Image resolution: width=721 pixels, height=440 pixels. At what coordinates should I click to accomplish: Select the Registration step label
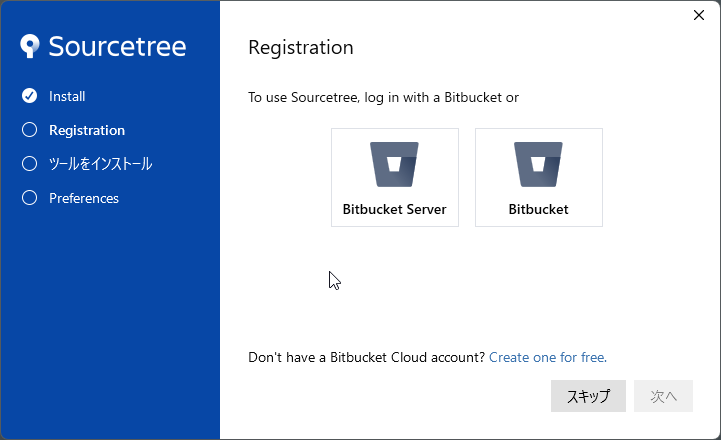click(87, 131)
